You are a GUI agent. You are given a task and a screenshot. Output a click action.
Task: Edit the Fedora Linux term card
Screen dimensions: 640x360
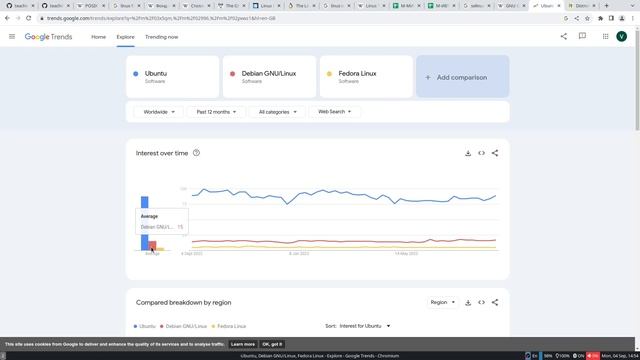pyautogui.click(x=366, y=77)
